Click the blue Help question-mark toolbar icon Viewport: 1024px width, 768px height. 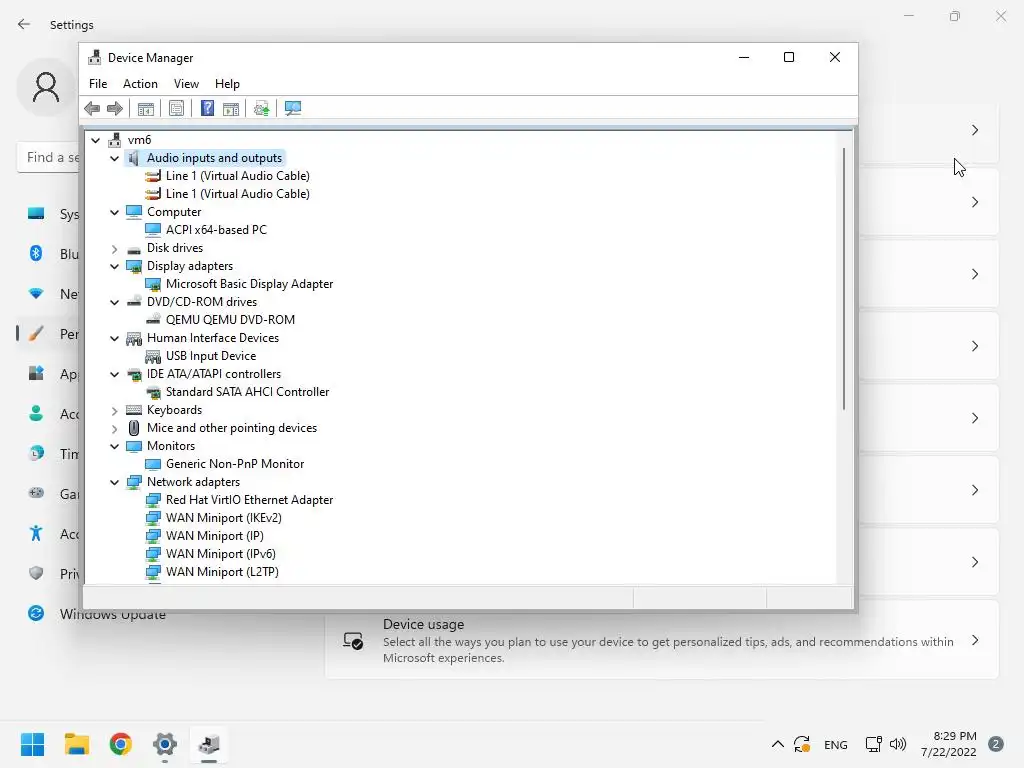pyautogui.click(x=207, y=108)
